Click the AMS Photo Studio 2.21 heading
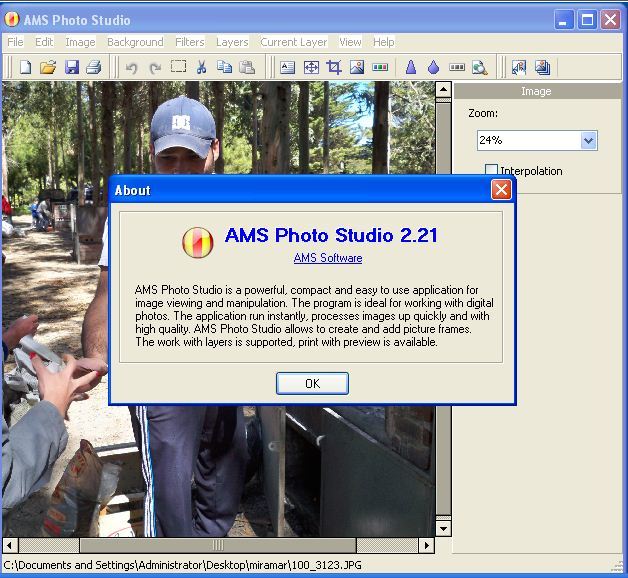 [331, 235]
